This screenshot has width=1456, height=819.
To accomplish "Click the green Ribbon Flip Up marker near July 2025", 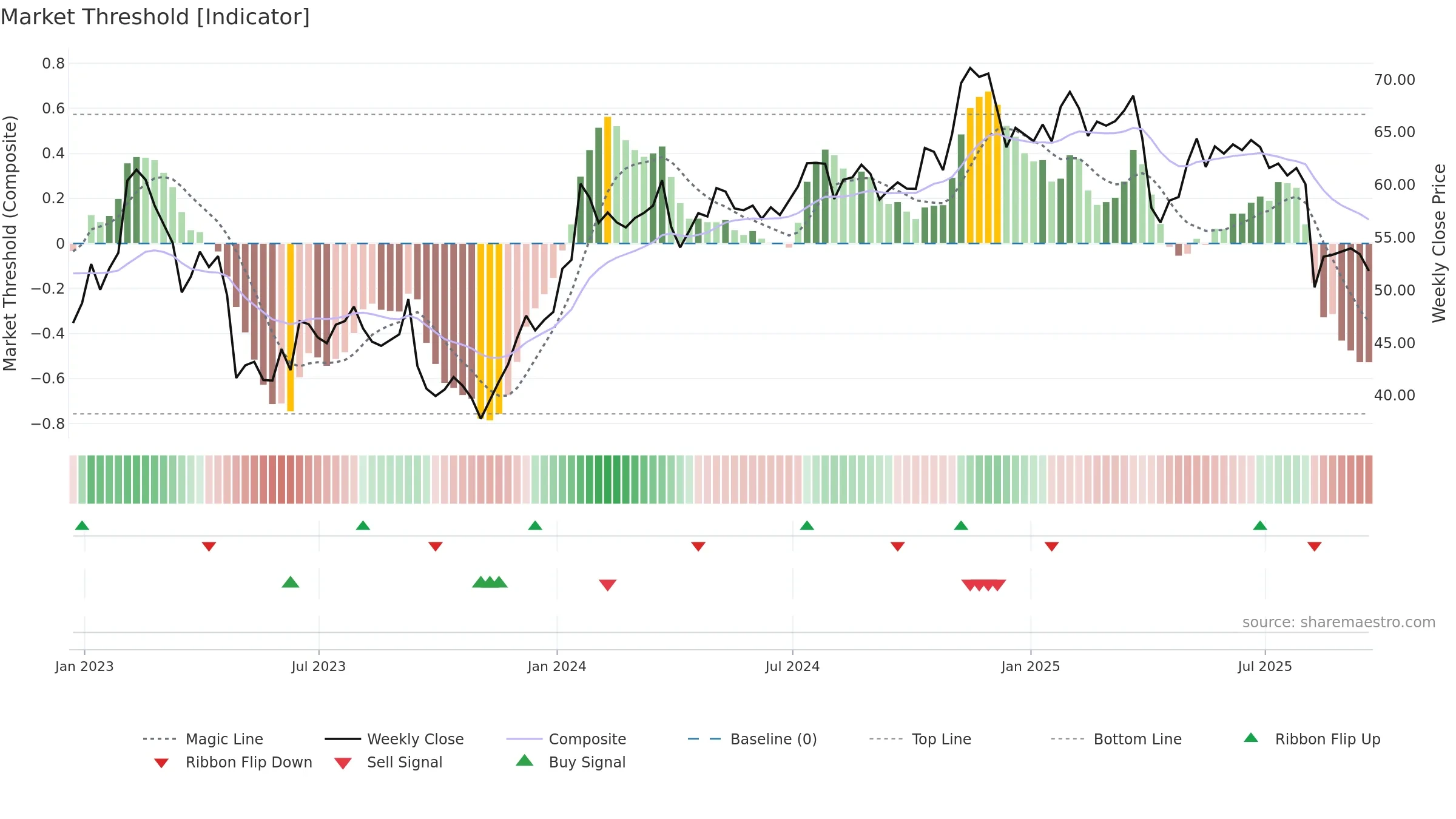I will click(1260, 525).
